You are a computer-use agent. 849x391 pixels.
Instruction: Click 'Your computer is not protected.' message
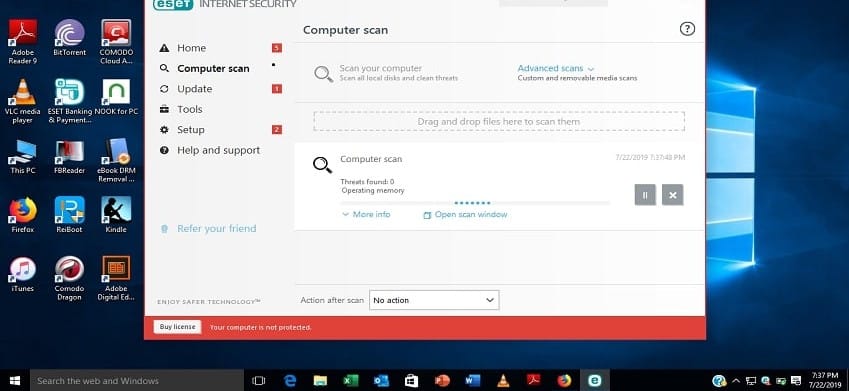tap(260, 328)
